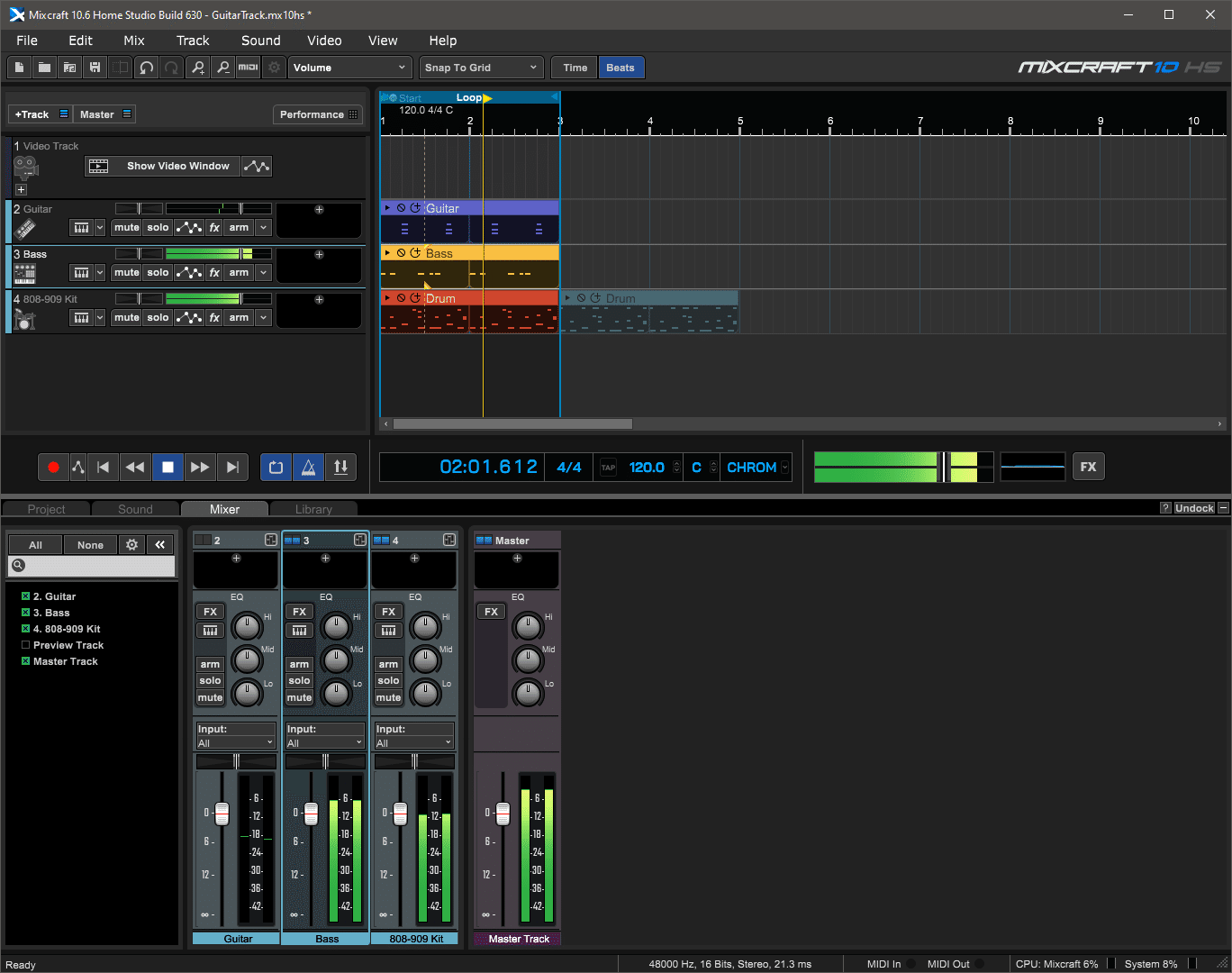
Task: Open the Volume automation dropdown
Action: click(x=350, y=68)
